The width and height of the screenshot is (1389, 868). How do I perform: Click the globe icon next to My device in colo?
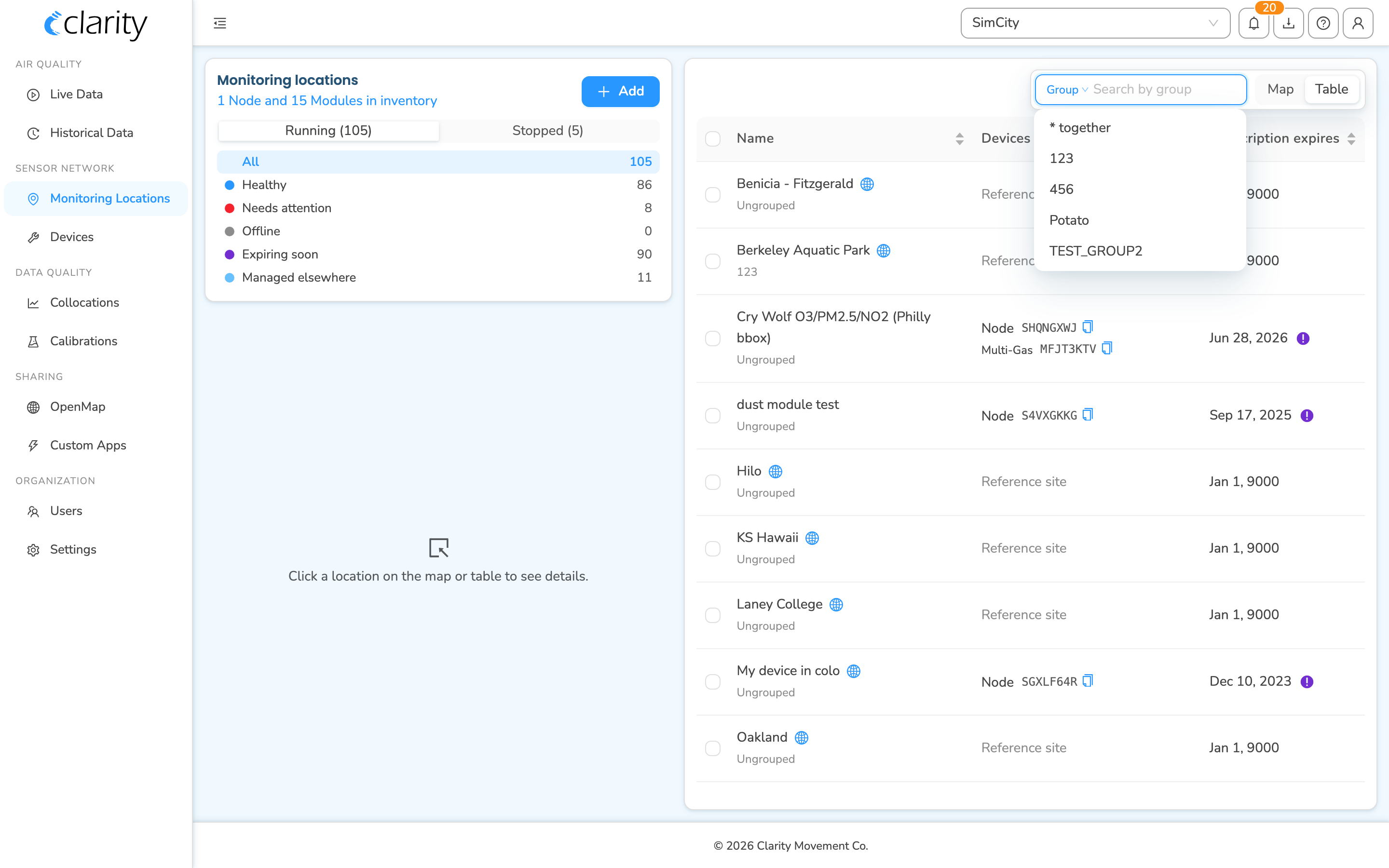854,671
